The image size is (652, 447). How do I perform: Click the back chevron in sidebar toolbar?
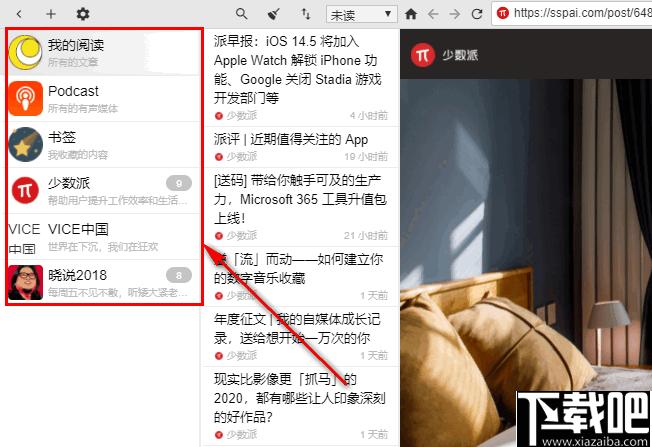coord(19,14)
